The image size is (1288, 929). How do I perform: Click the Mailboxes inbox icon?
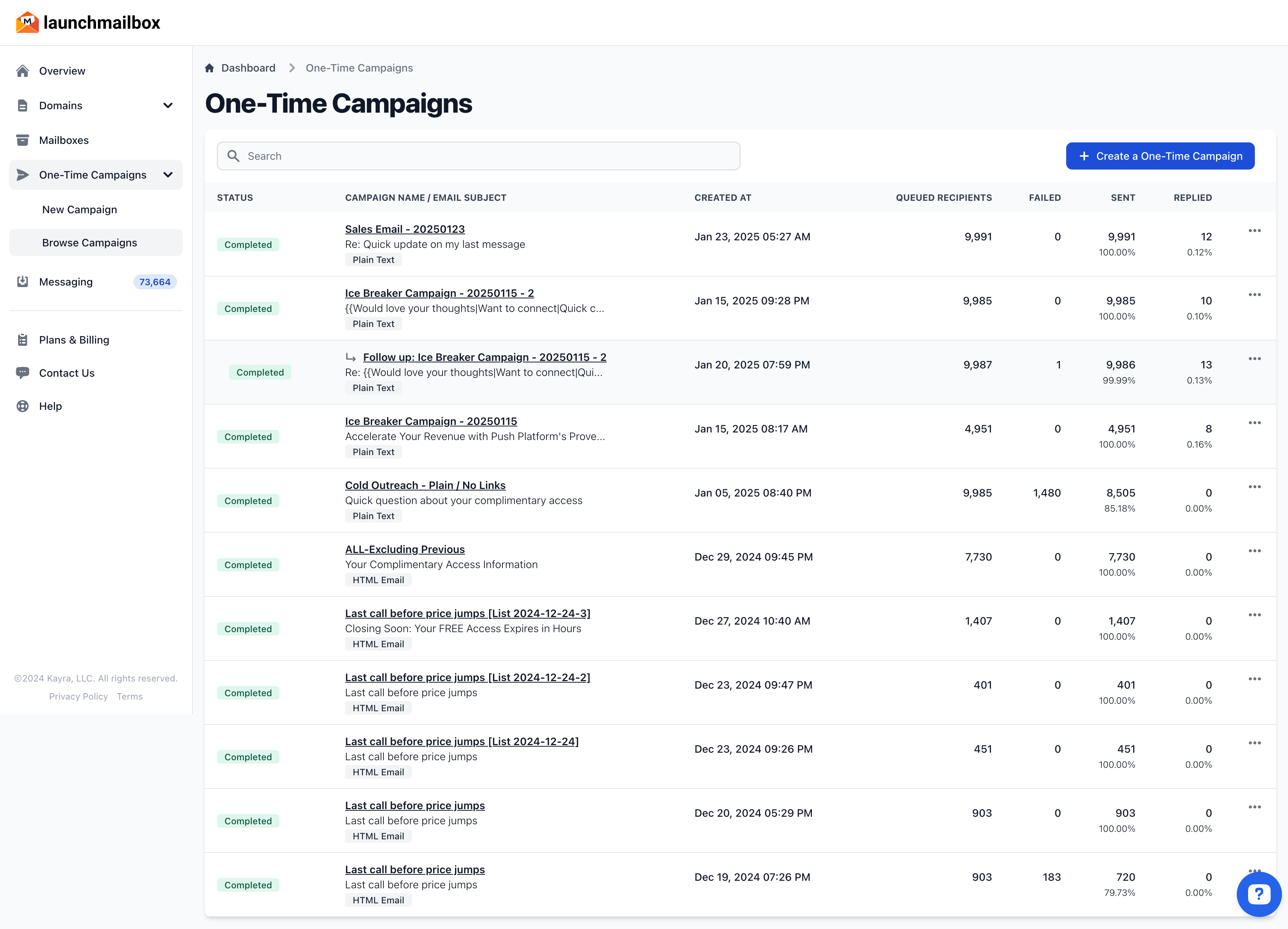point(23,140)
